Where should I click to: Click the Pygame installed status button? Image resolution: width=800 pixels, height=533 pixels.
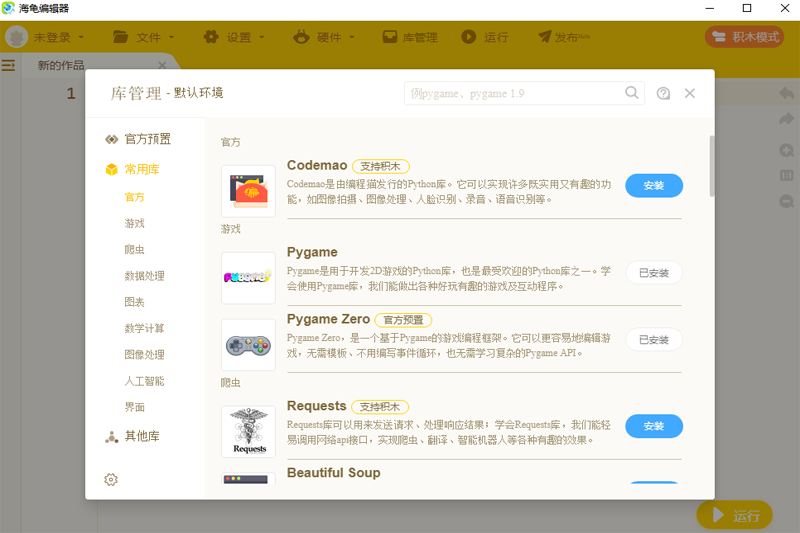653,273
